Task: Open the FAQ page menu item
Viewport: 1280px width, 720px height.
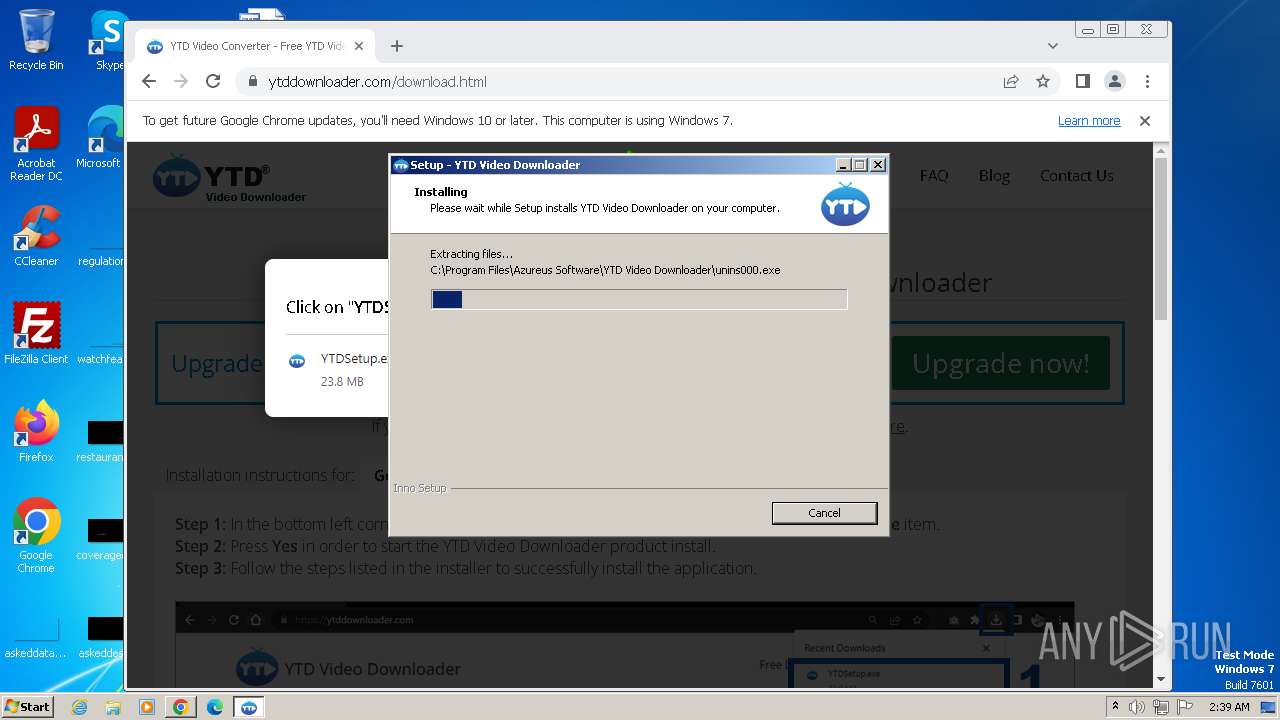Action: 934,175
